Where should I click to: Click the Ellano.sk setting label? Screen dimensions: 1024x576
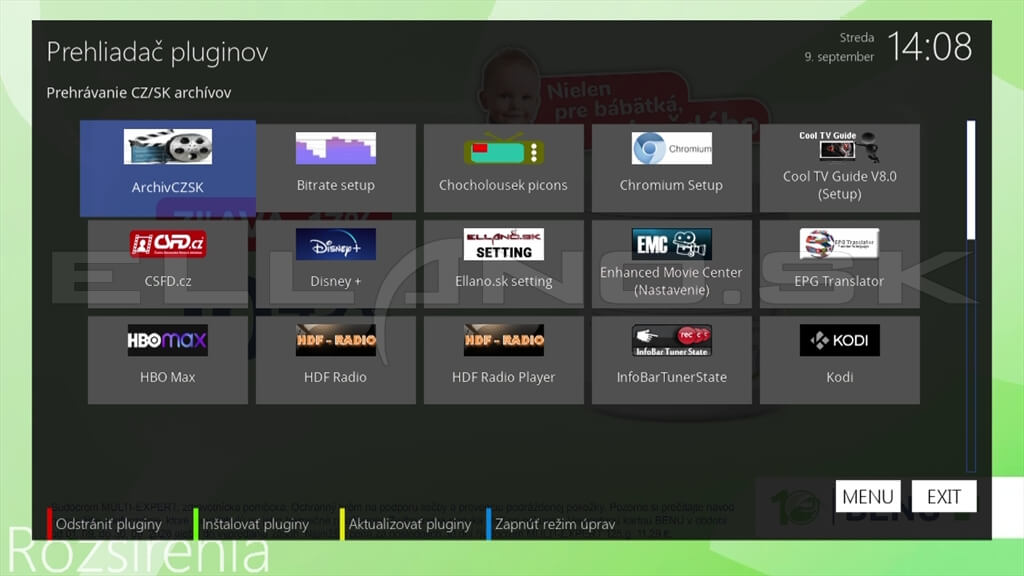click(x=504, y=281)
